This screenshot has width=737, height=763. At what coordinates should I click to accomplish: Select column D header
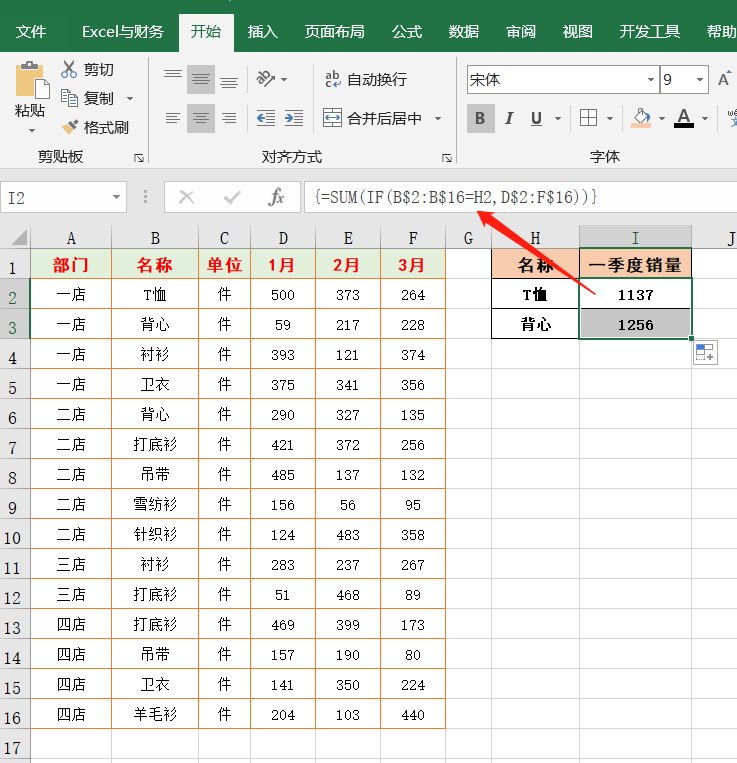pyautogui.click(x=283, y=238)
